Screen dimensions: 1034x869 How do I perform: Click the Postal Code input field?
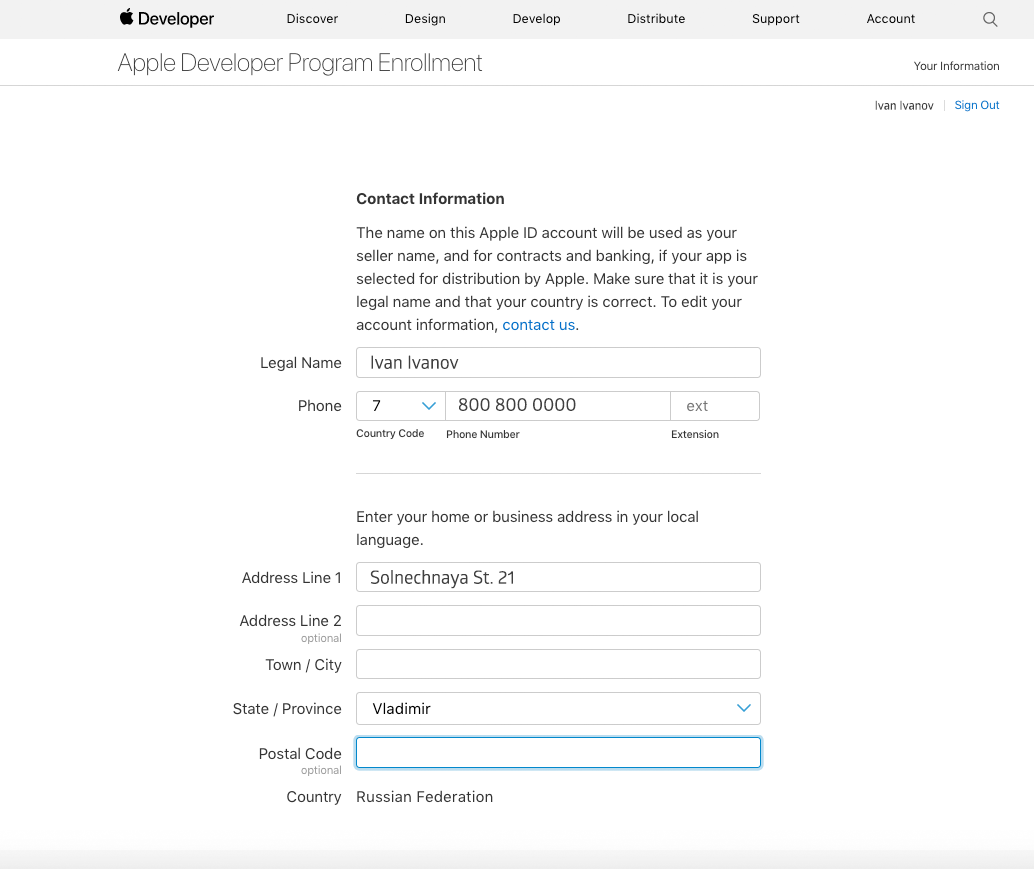(x=558, y=753)
